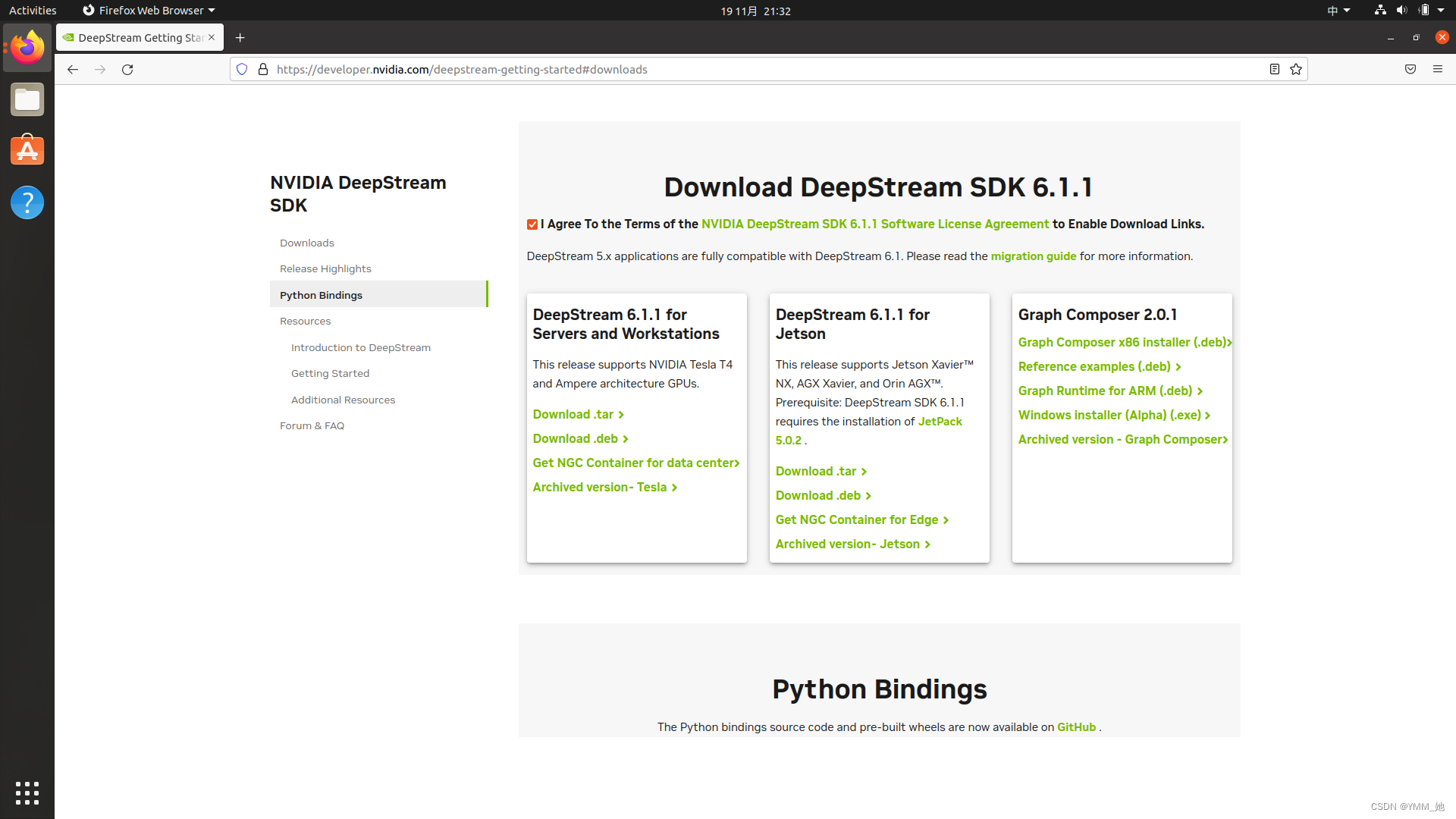Open the Software License Agreement link
The width and height of the screenshot is (1456, 819).
pos(875,224)
